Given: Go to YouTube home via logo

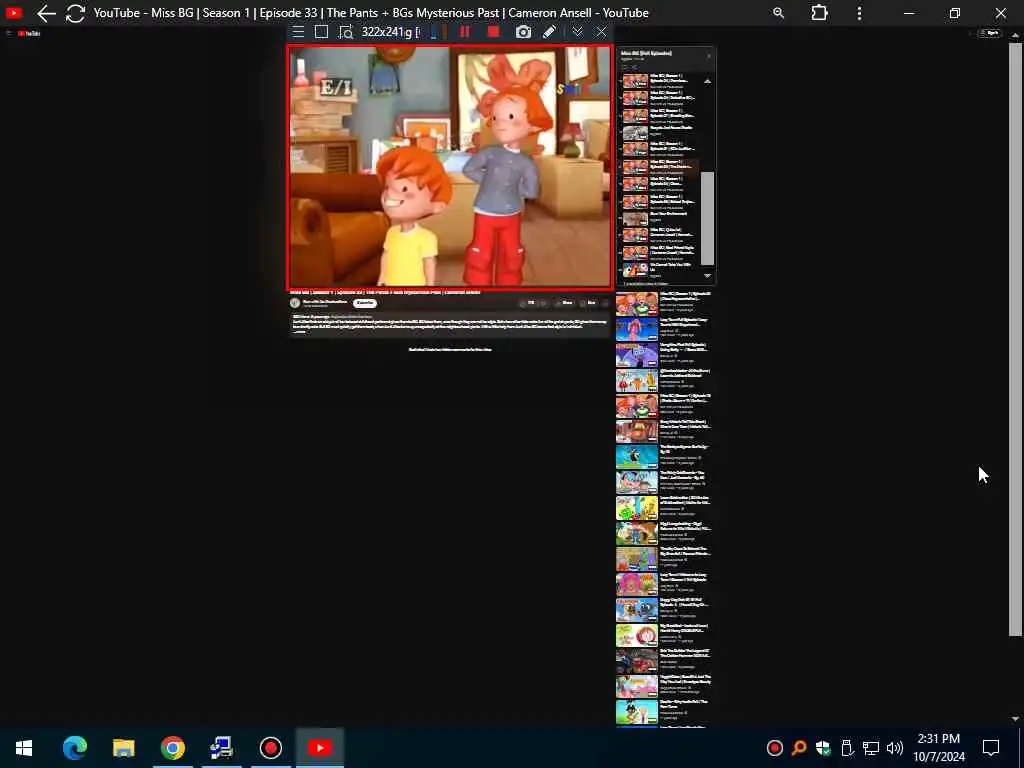Looking at the screenshot, I should tap(29, 33).
